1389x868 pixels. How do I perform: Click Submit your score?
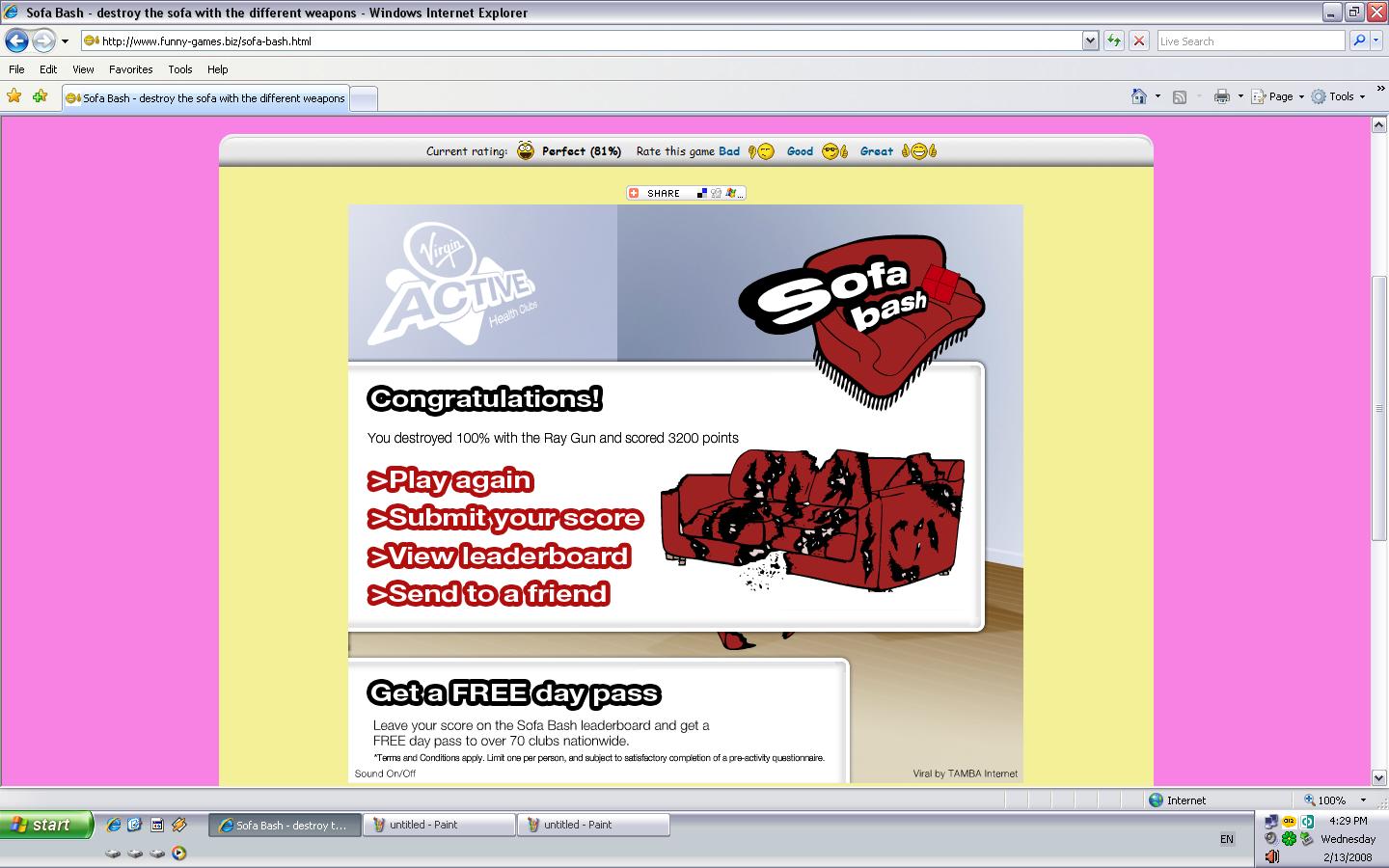[504, 518]
